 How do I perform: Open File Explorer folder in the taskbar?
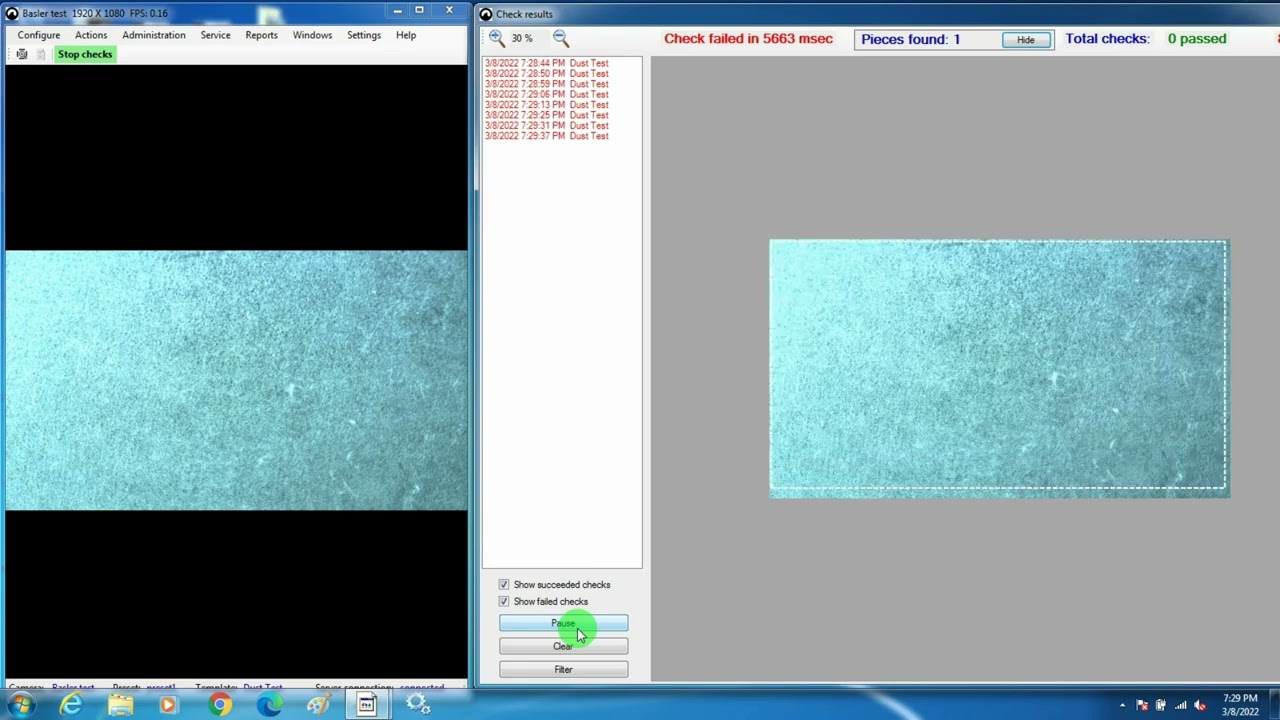point(120,705)
